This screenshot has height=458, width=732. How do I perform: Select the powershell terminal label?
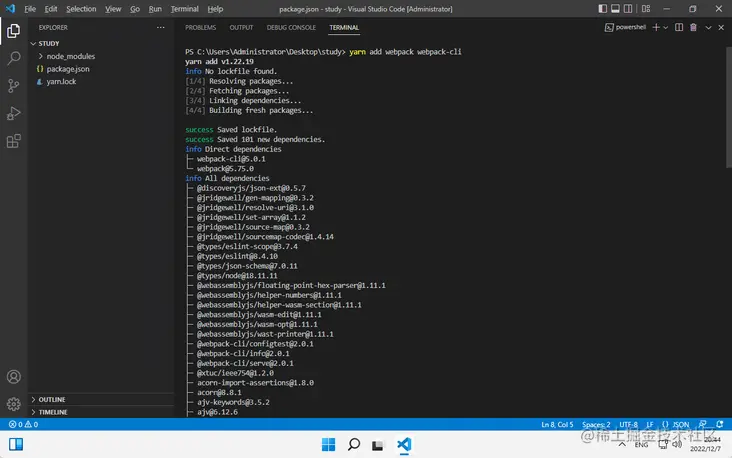[626, 28]
